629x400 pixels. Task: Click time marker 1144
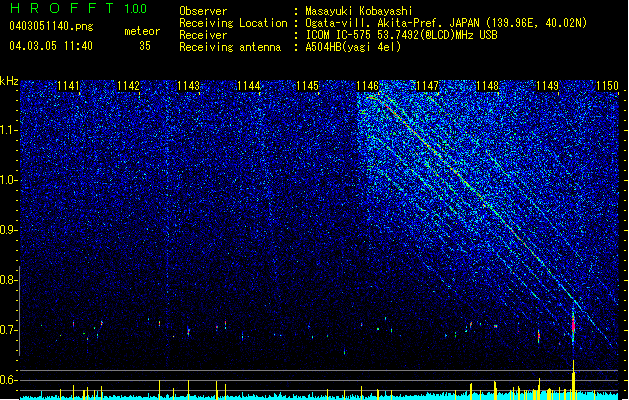(248, 86)
